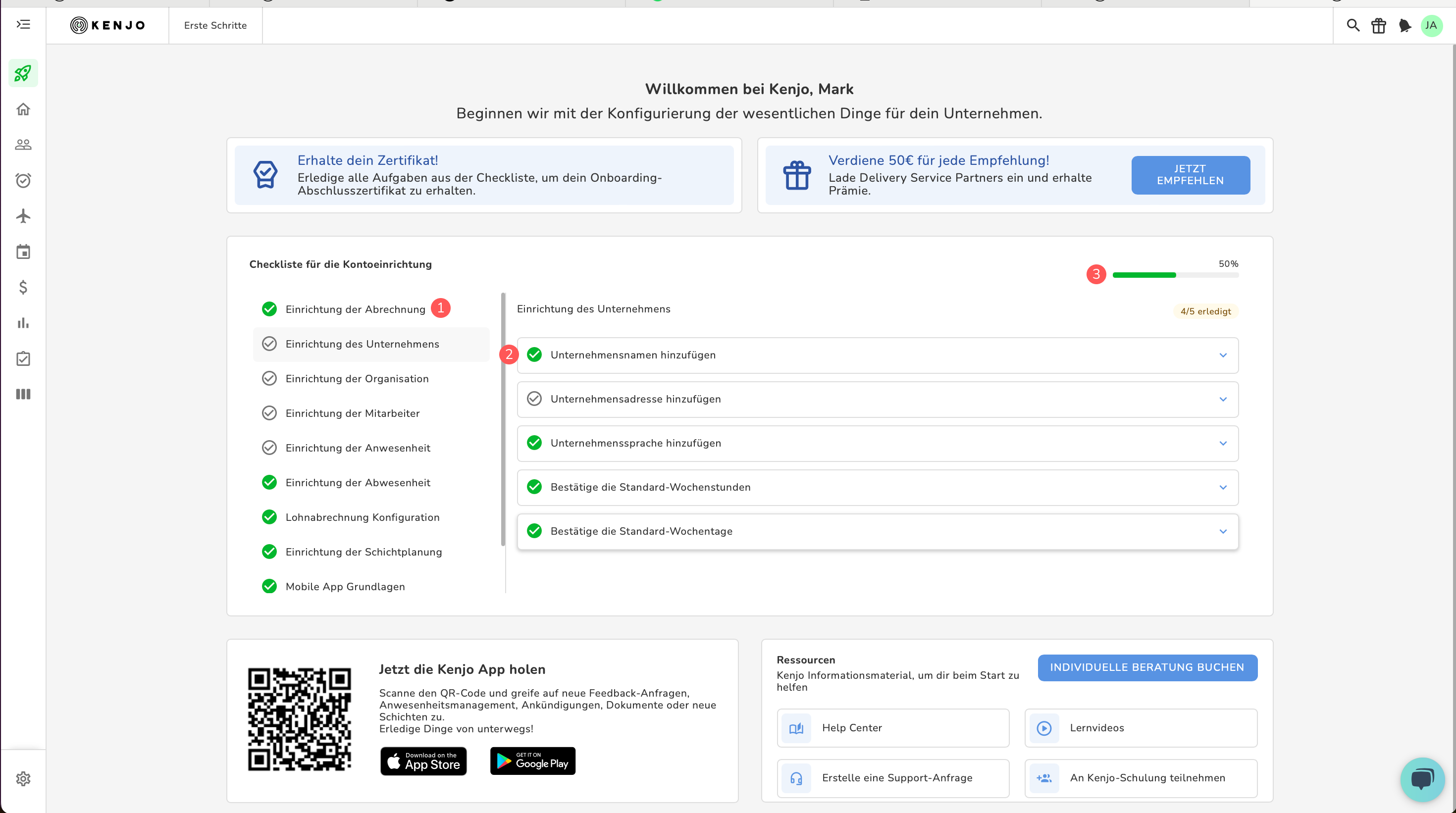Screen dimensions: 1456x813
Task: Select Einrichtung der Mitarbeiter checklist item
Action: pos(352,413)
